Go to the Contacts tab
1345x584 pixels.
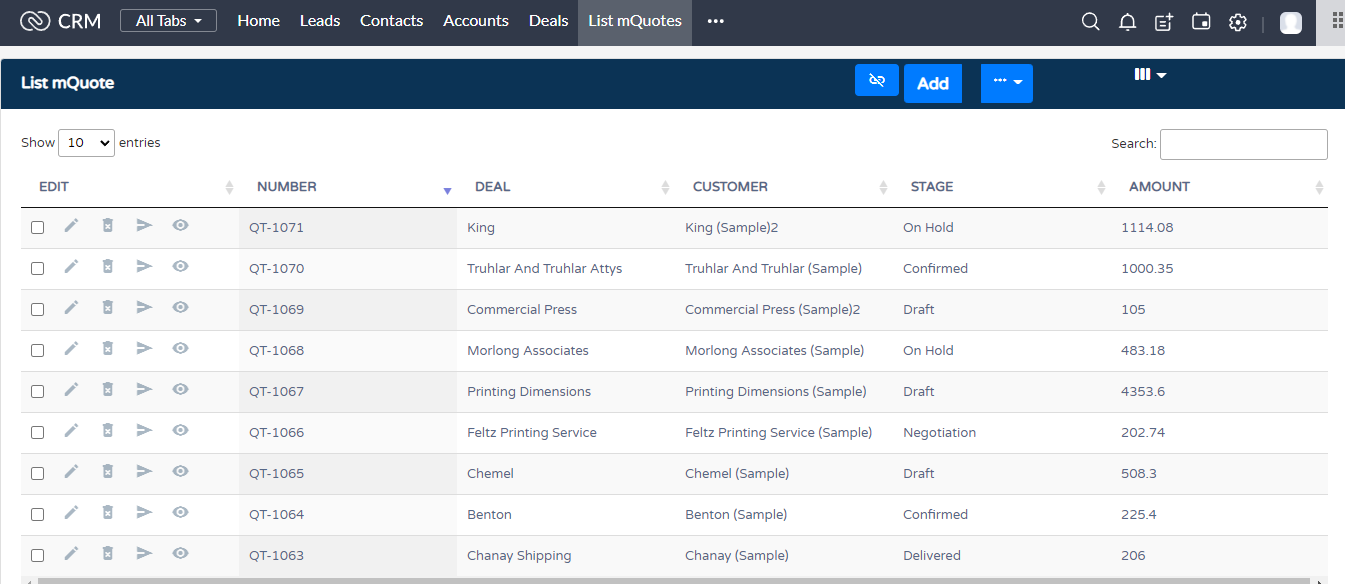tap(391, 21)
